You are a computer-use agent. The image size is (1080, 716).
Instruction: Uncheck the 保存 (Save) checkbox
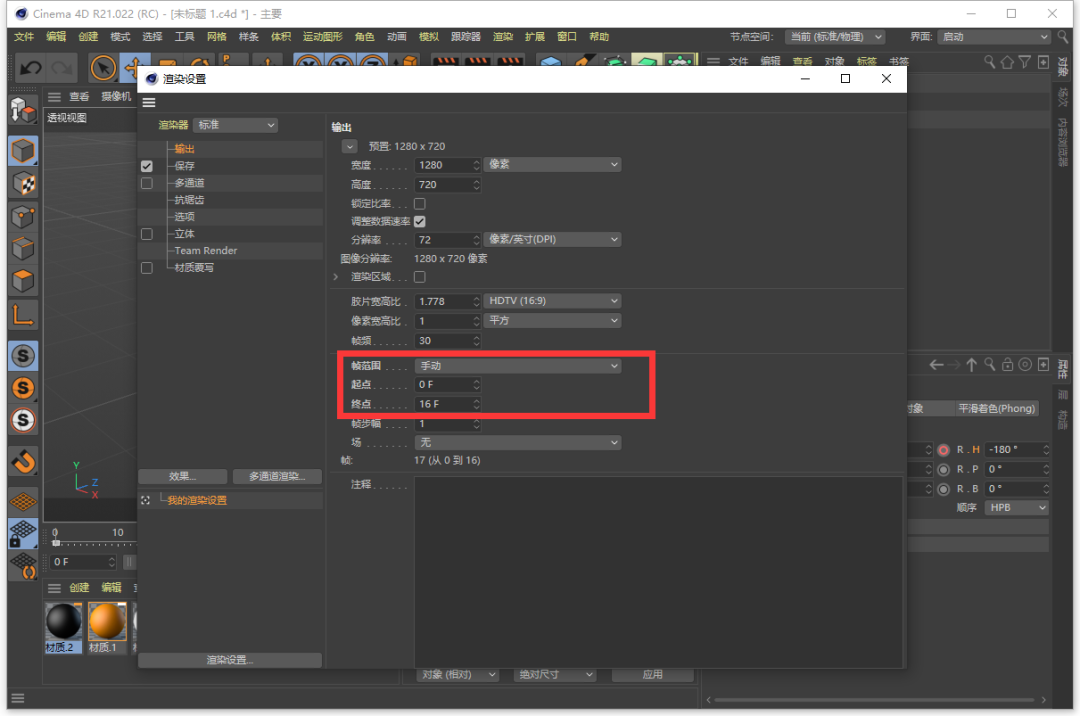(147, 166)
